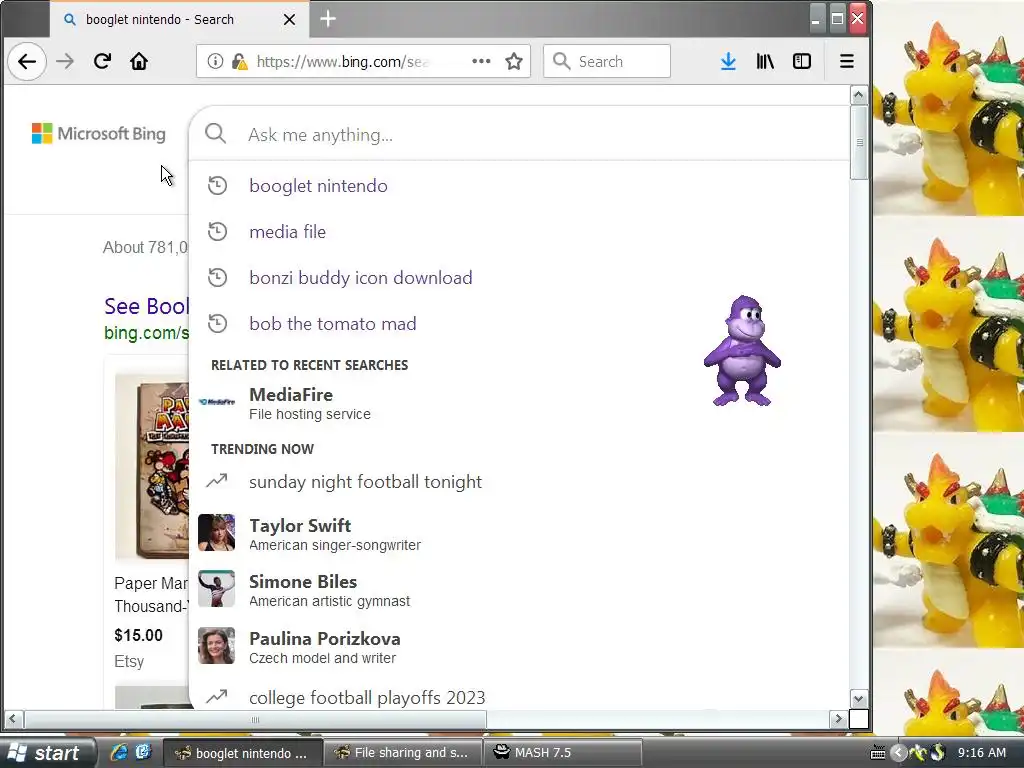Click the magnifier icon in Bing box

pos(216,134)
